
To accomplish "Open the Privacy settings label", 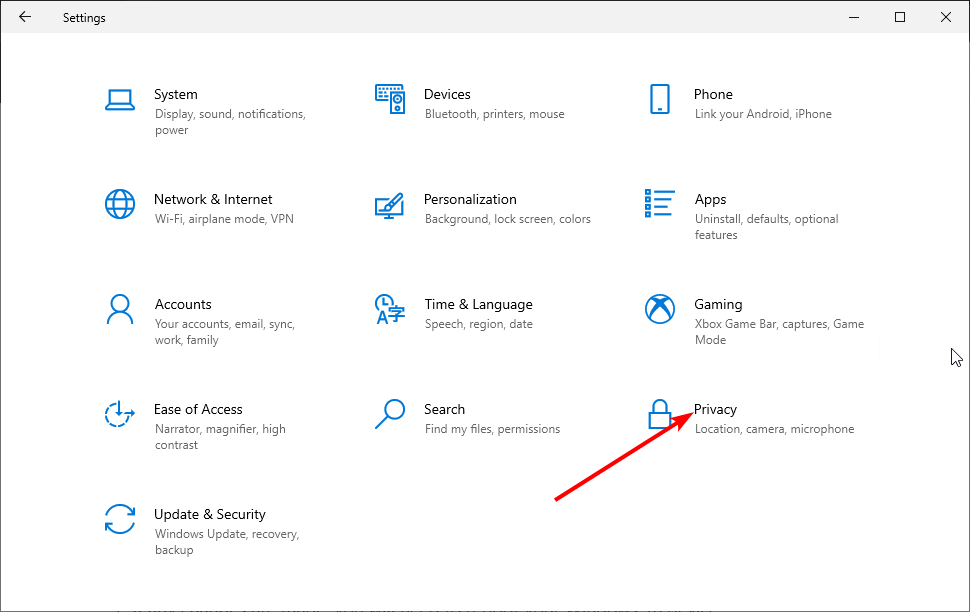I will coord(715,410).
